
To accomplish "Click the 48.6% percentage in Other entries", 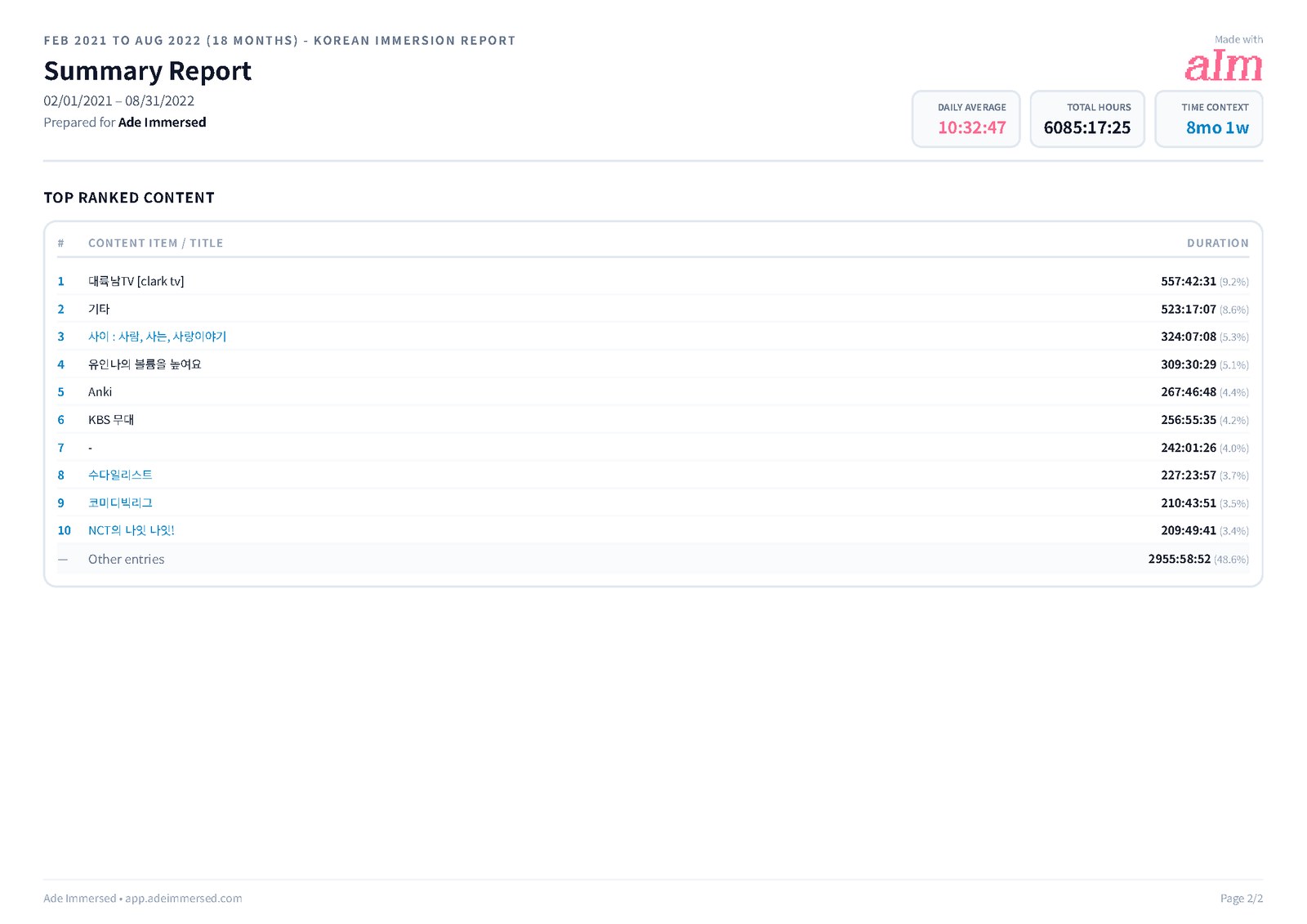I will coord(1231,560).
